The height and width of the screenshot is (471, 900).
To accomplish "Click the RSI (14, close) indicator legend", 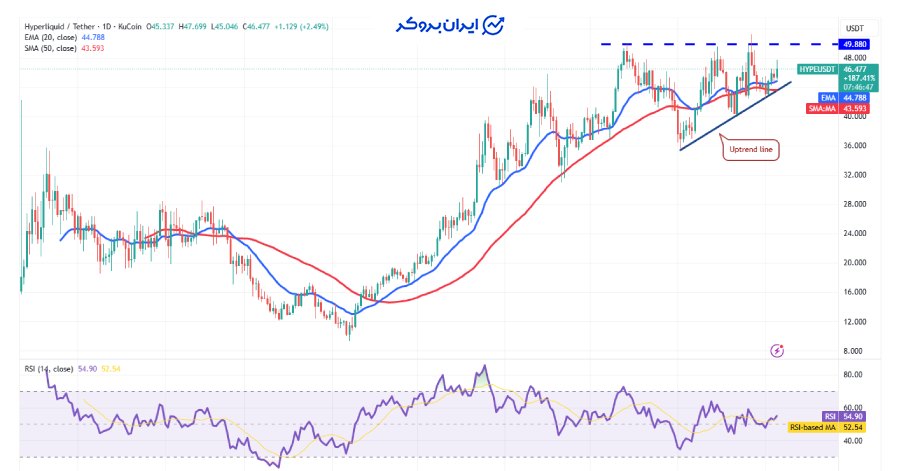I will (x=50, y=369).
